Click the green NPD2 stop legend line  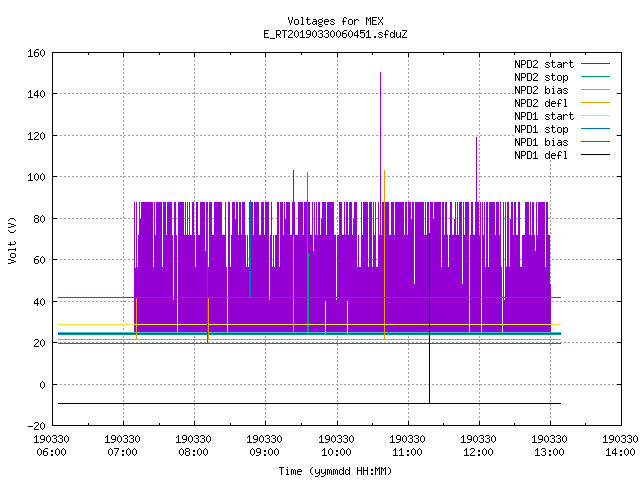[595, 77]
